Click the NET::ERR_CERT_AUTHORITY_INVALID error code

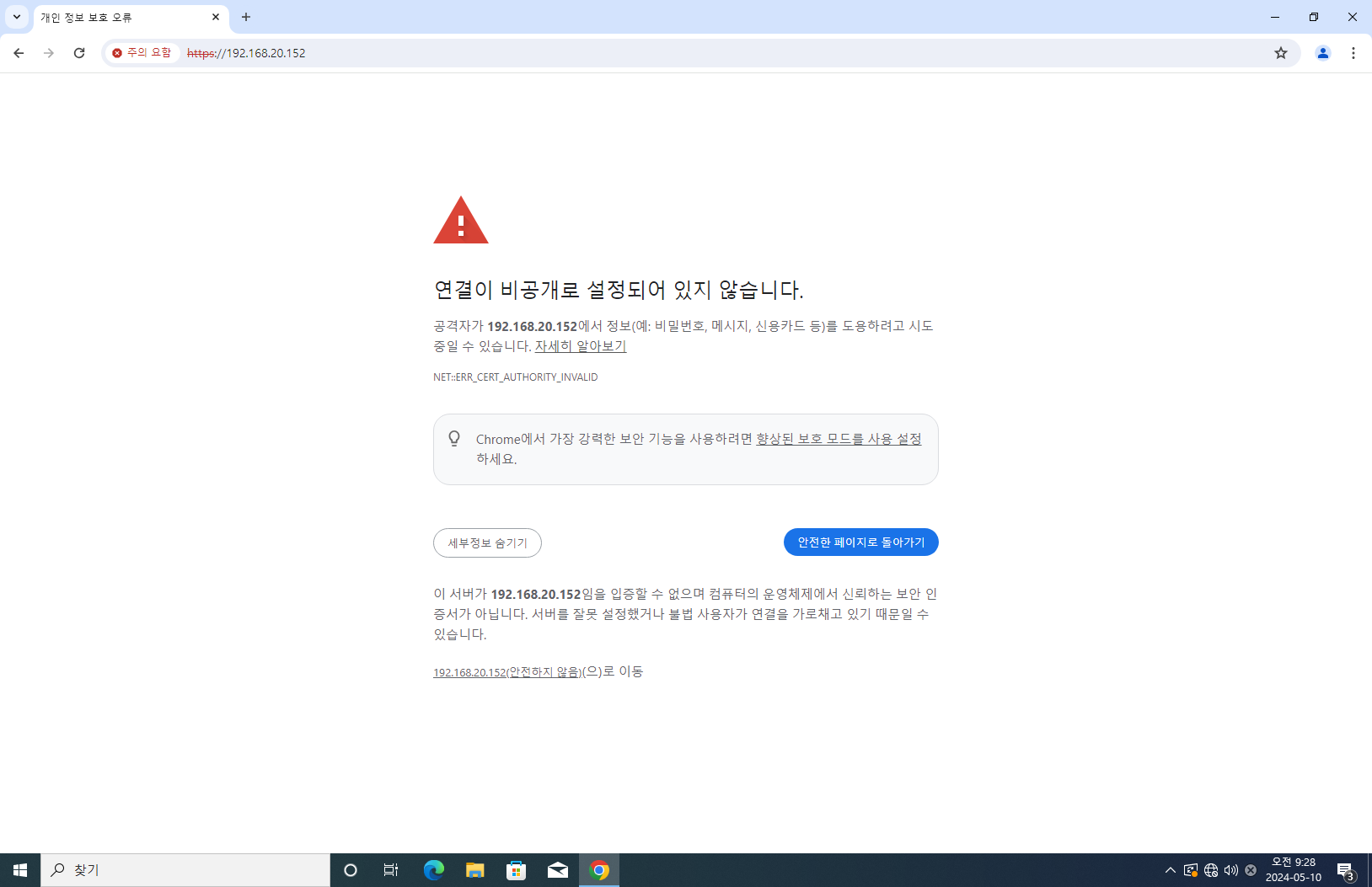coord(516,377)
